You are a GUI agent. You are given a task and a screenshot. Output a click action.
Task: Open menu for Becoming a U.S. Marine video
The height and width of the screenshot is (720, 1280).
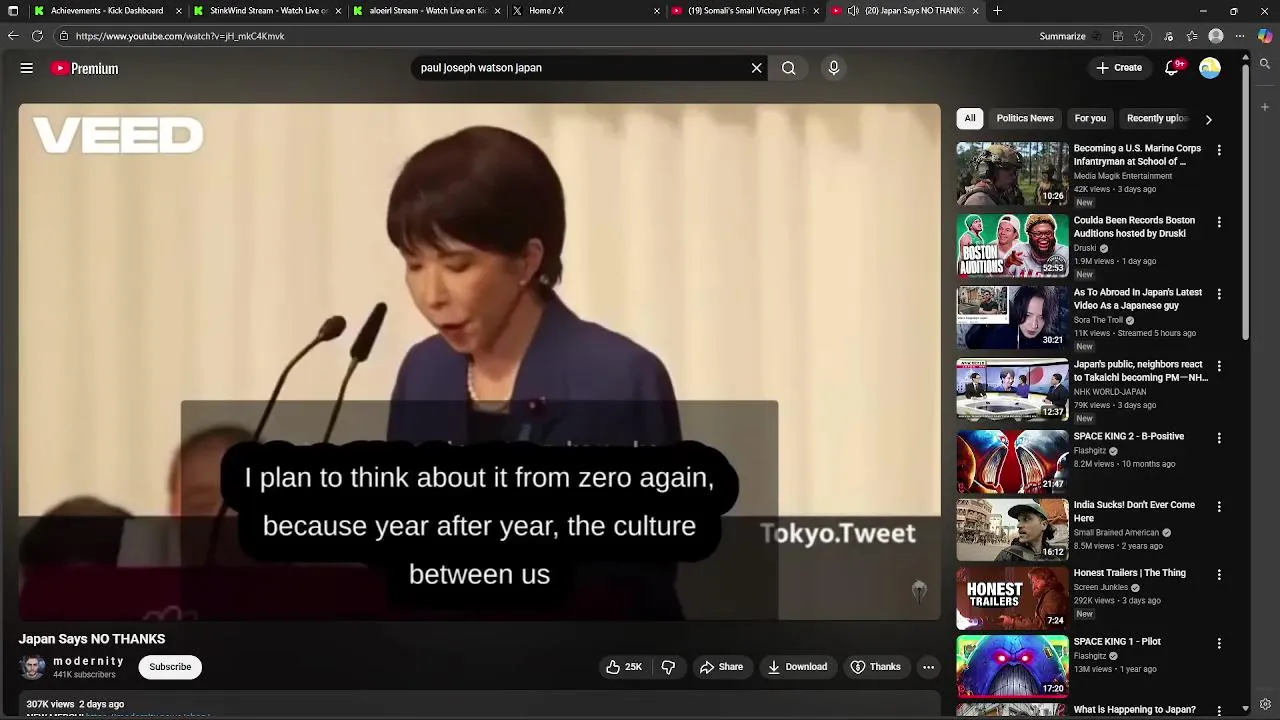[1219, 150]
